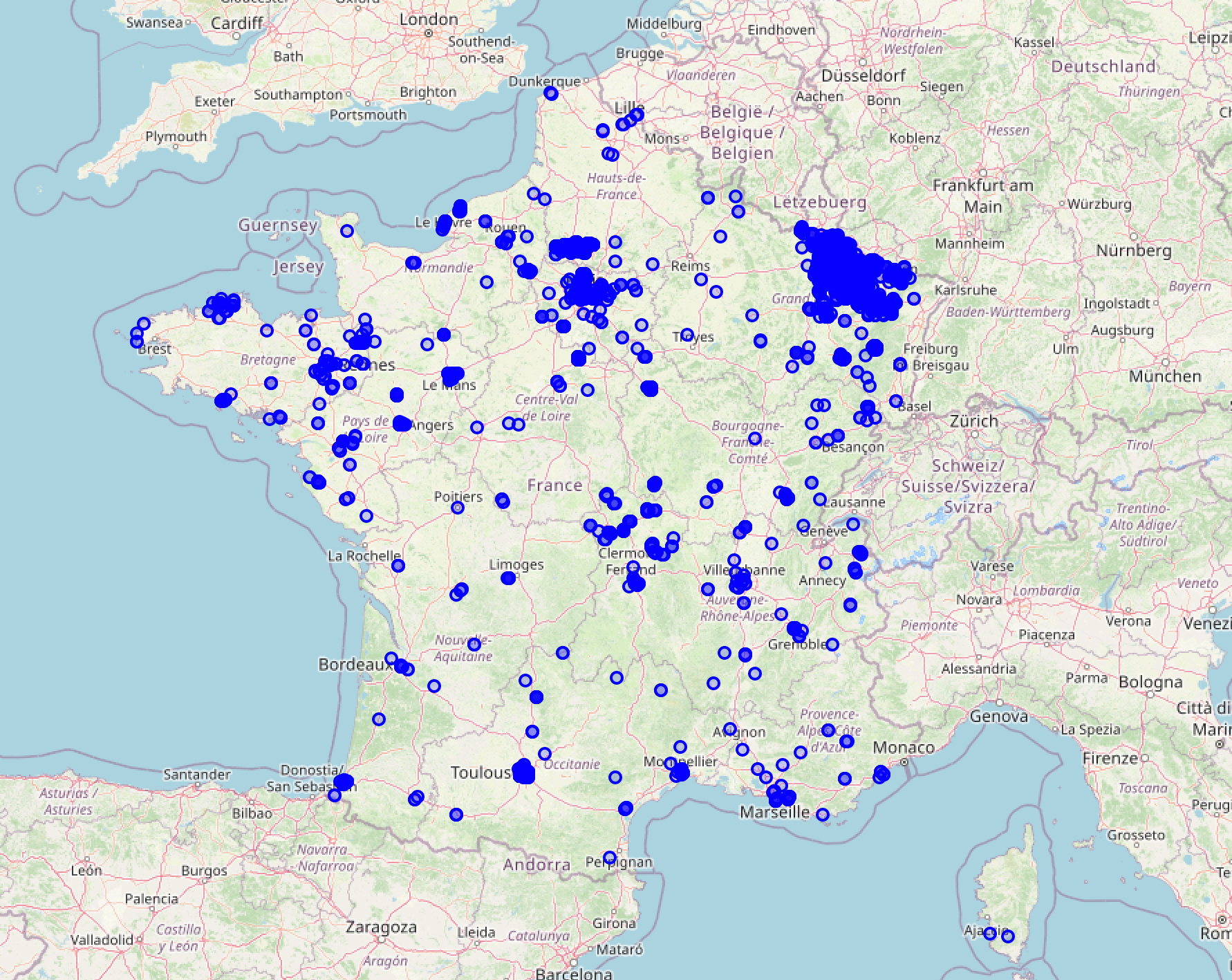Viewport: 1232px width, 980px height.
Task: Select the Genova label
Action: tap(999, 716)
